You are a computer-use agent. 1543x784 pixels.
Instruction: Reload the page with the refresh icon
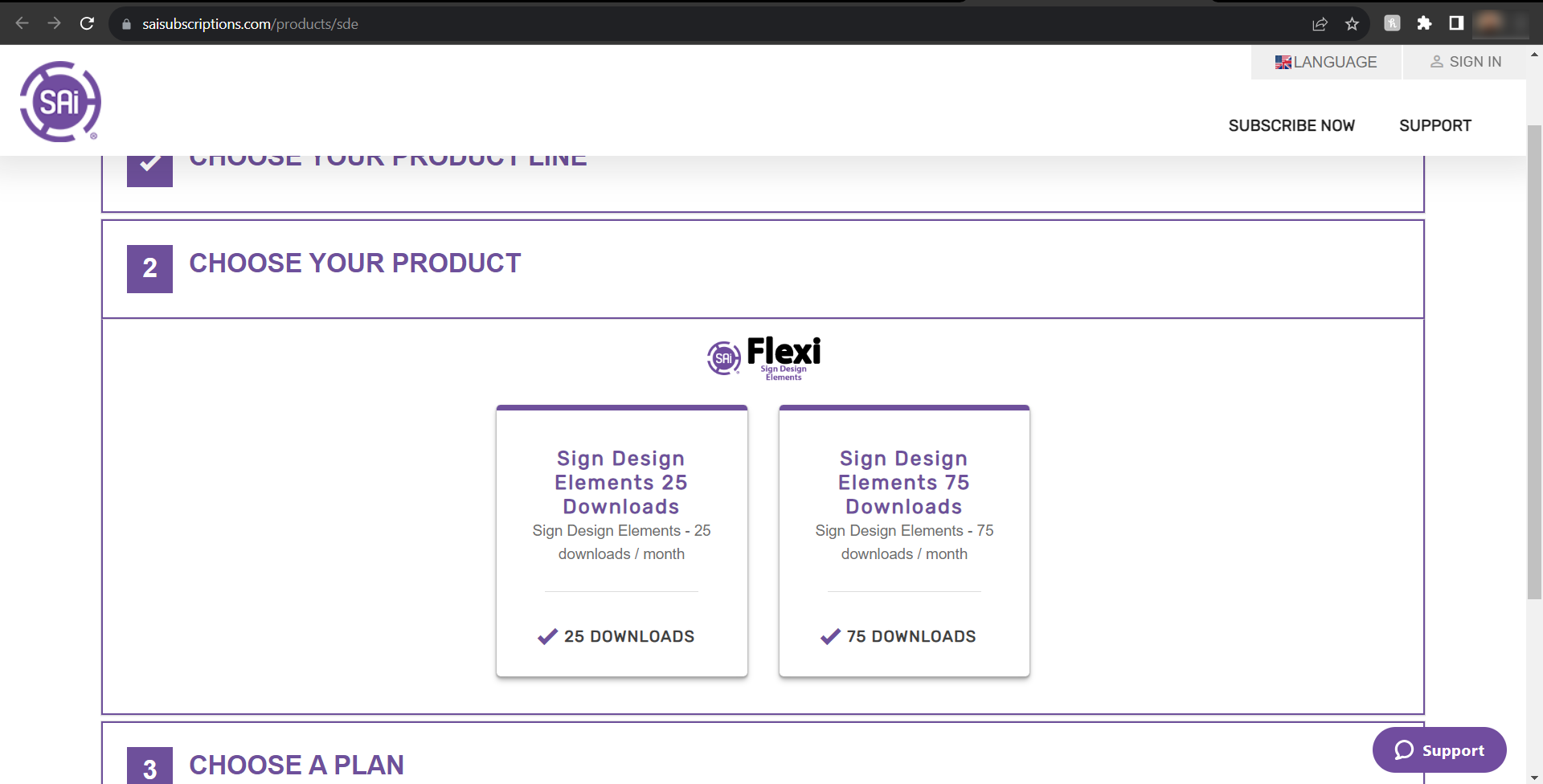88,23
